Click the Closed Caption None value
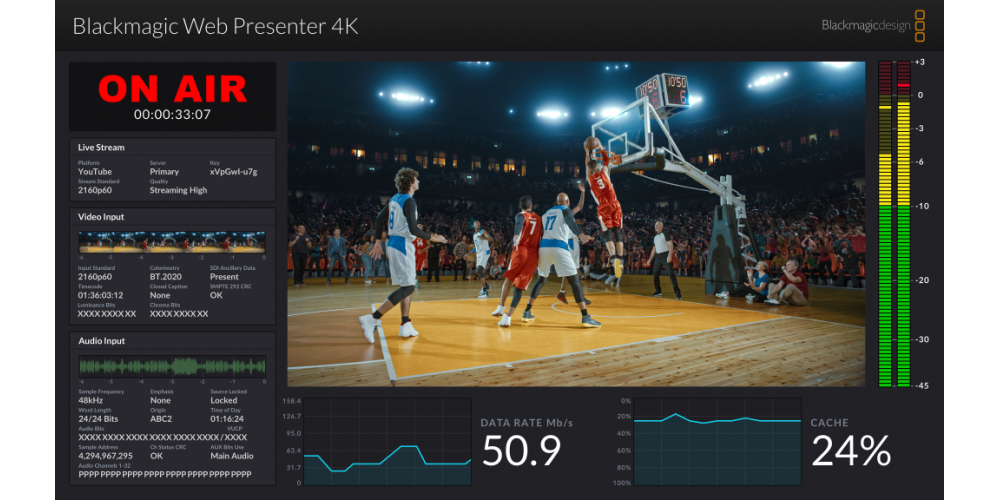1000x500 pixels. (160, 295)
